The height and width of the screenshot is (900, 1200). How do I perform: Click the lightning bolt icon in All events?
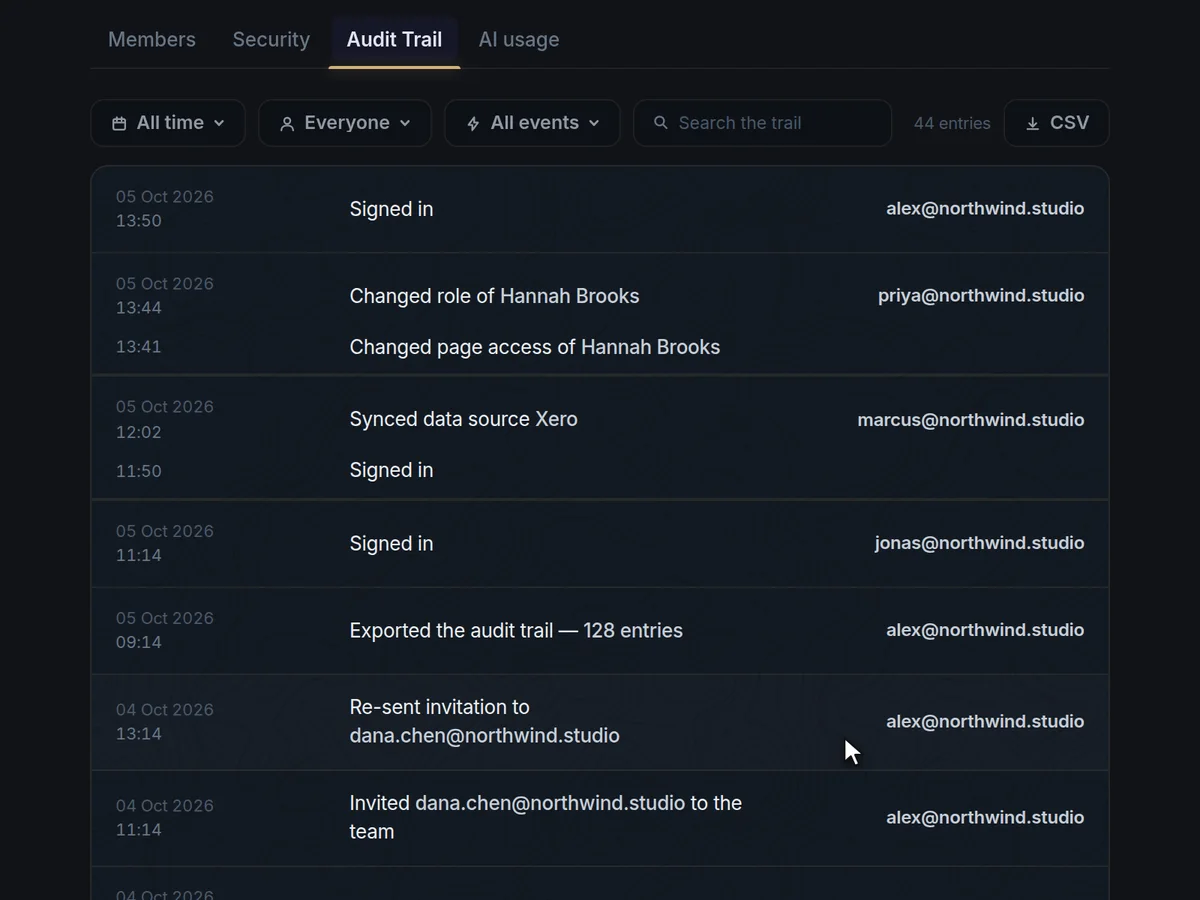[x=473, y=123]
